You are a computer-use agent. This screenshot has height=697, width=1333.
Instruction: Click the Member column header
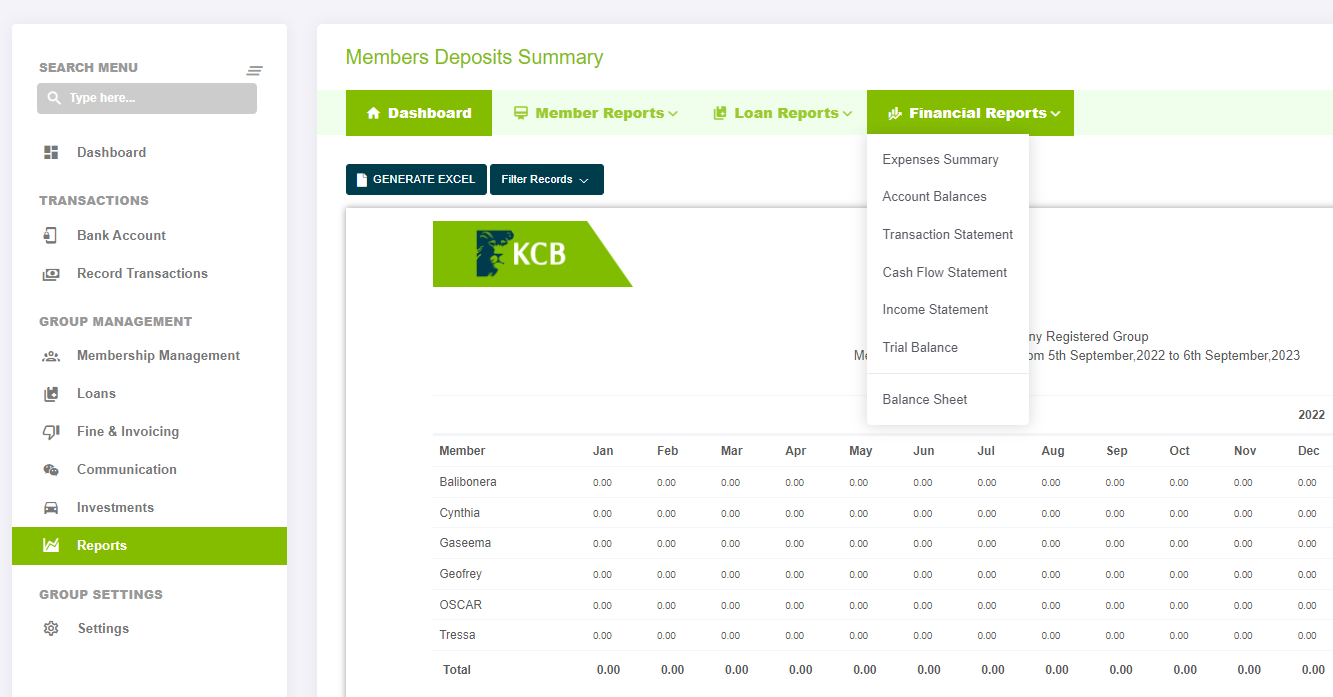coord(462,451)
